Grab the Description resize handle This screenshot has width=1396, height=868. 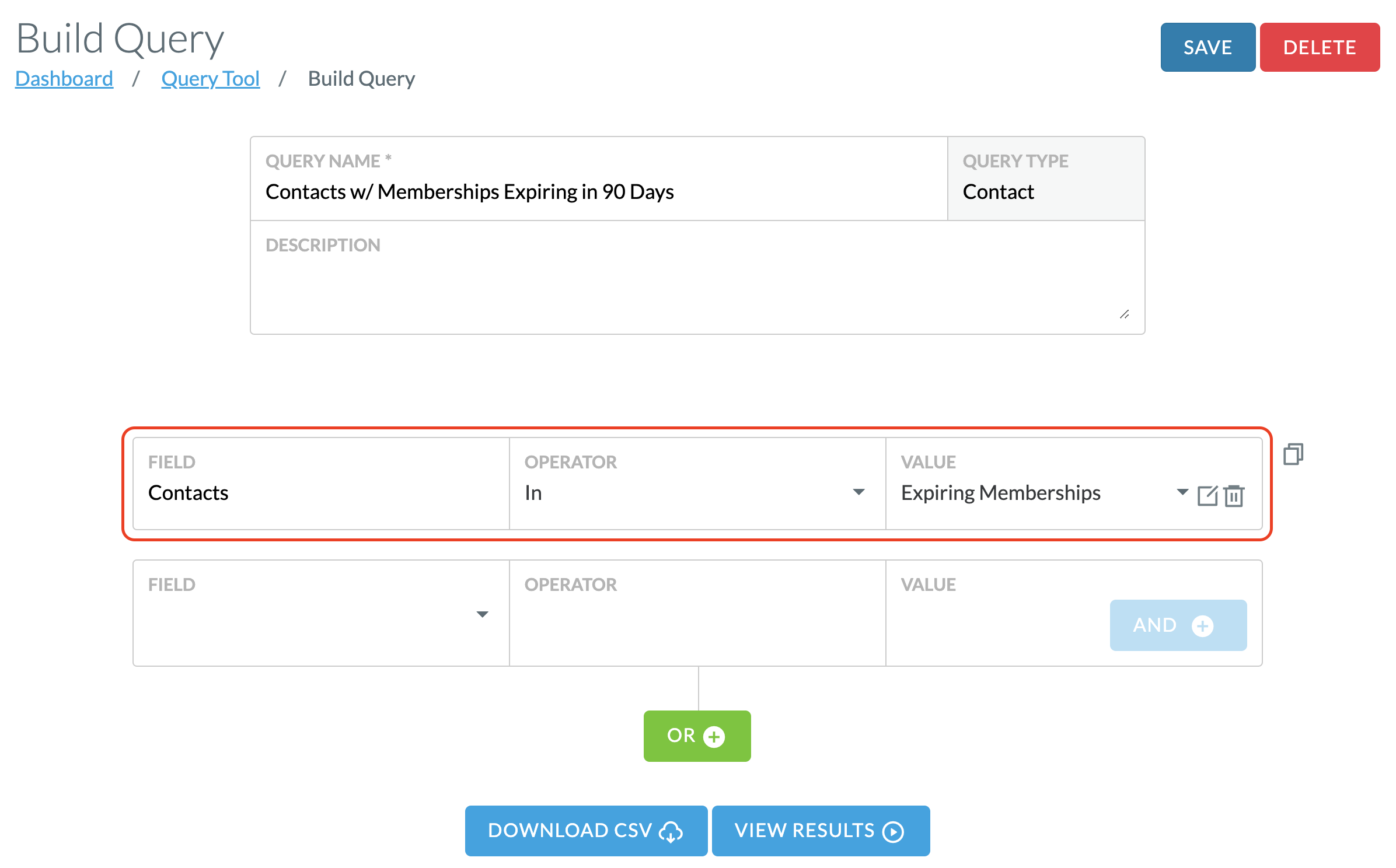[x=1125, y=314]
